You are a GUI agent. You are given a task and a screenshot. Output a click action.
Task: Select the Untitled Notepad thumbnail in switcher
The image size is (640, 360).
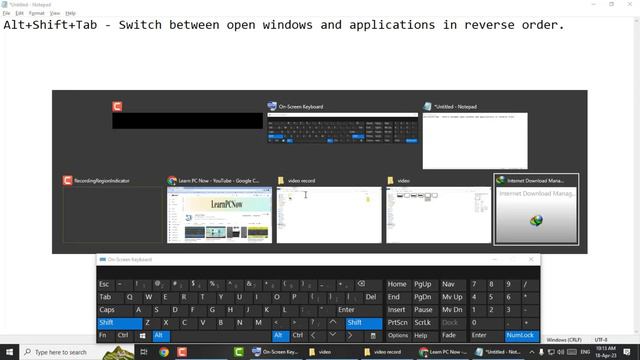point(475,141)
